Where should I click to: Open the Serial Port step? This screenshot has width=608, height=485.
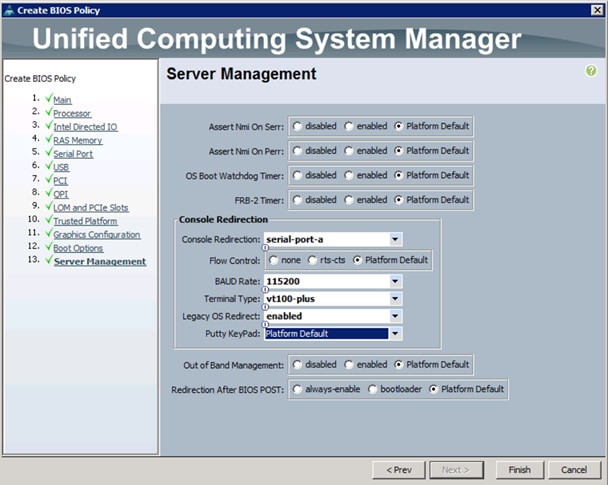73,154
